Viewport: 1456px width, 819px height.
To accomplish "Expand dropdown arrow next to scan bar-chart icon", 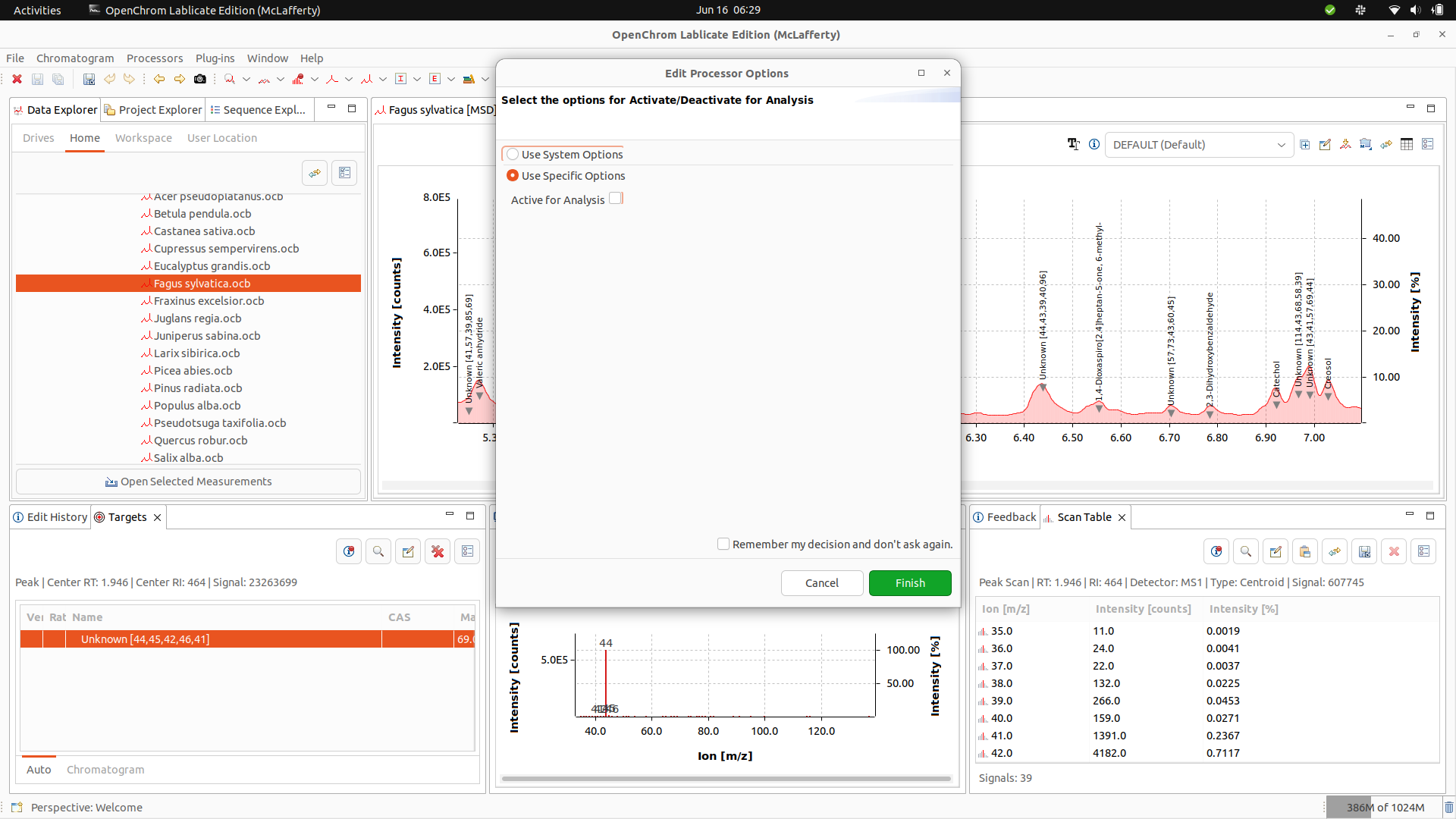I will (x=315, y=79).
